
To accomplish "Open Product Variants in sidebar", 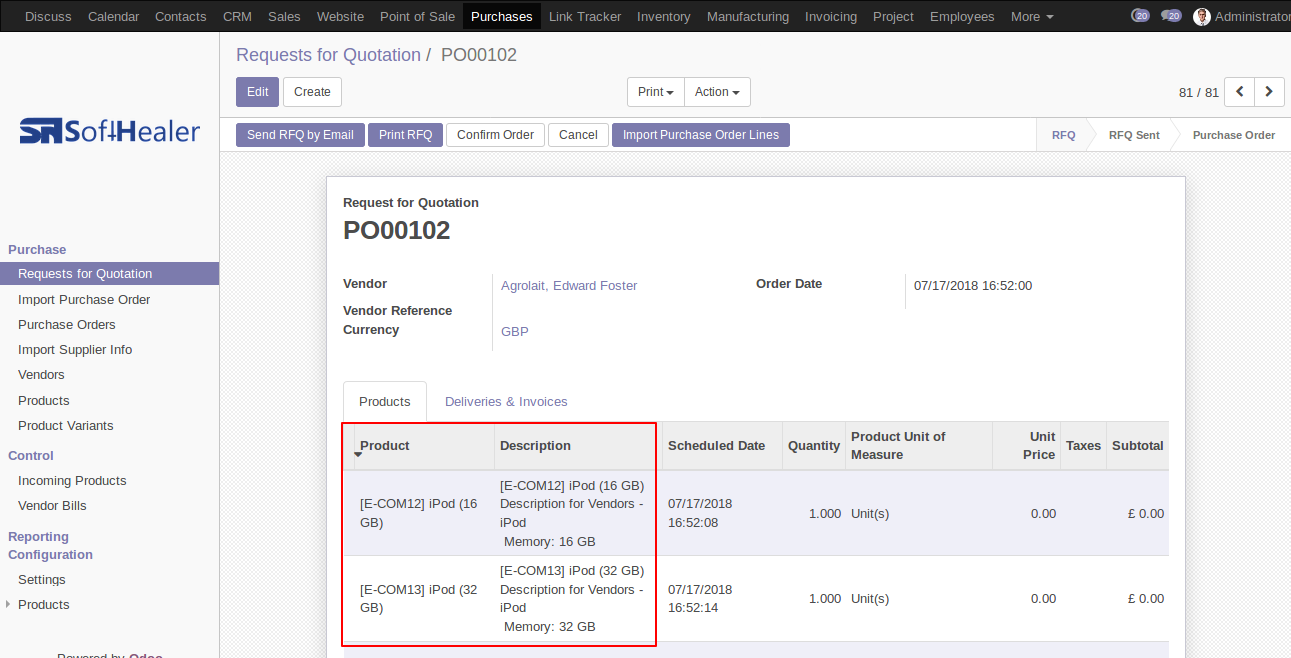I will pyautogui.click(x=109, y=426).
